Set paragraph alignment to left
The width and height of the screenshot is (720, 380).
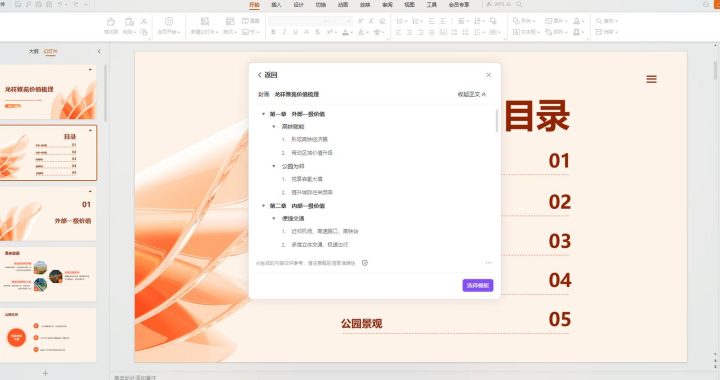399,32
